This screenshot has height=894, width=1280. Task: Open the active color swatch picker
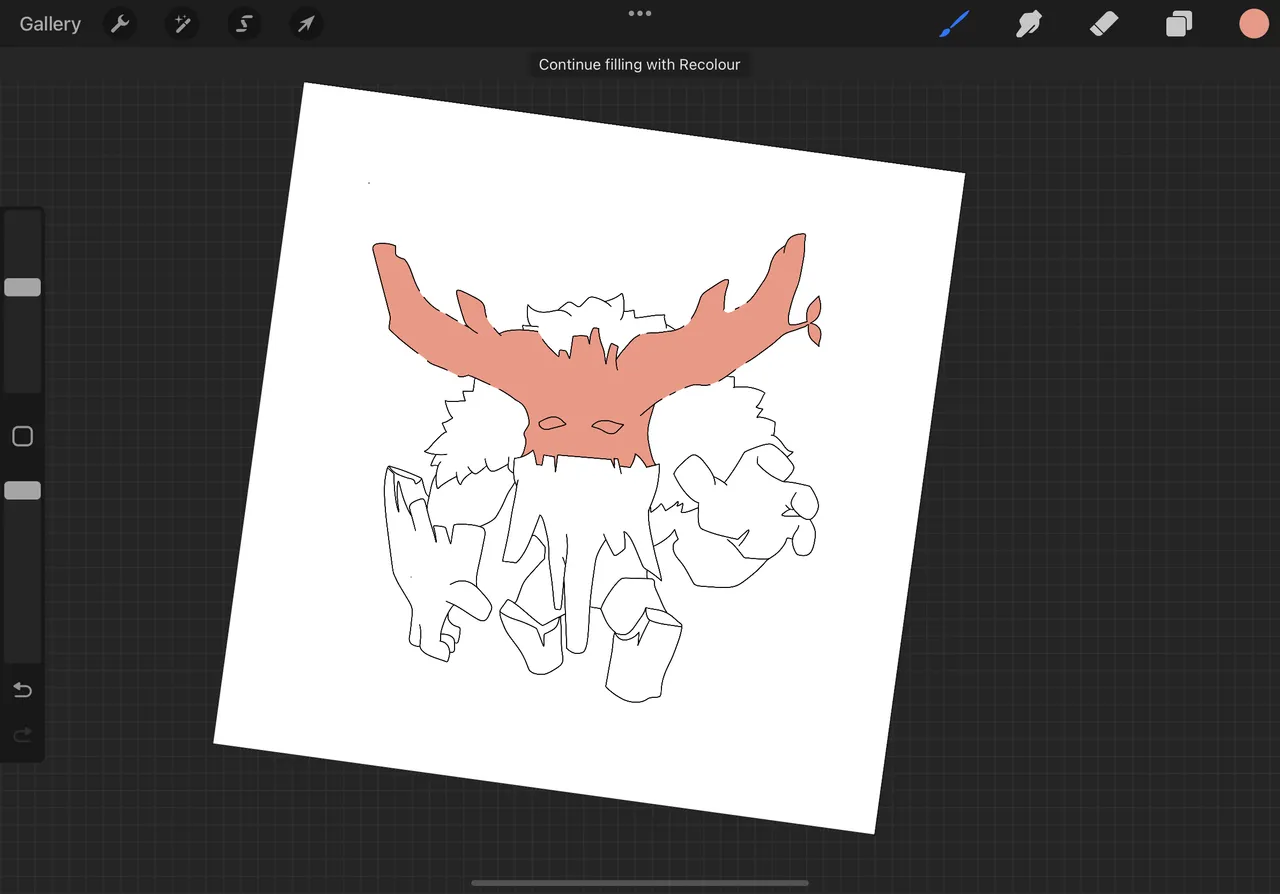1254,24
